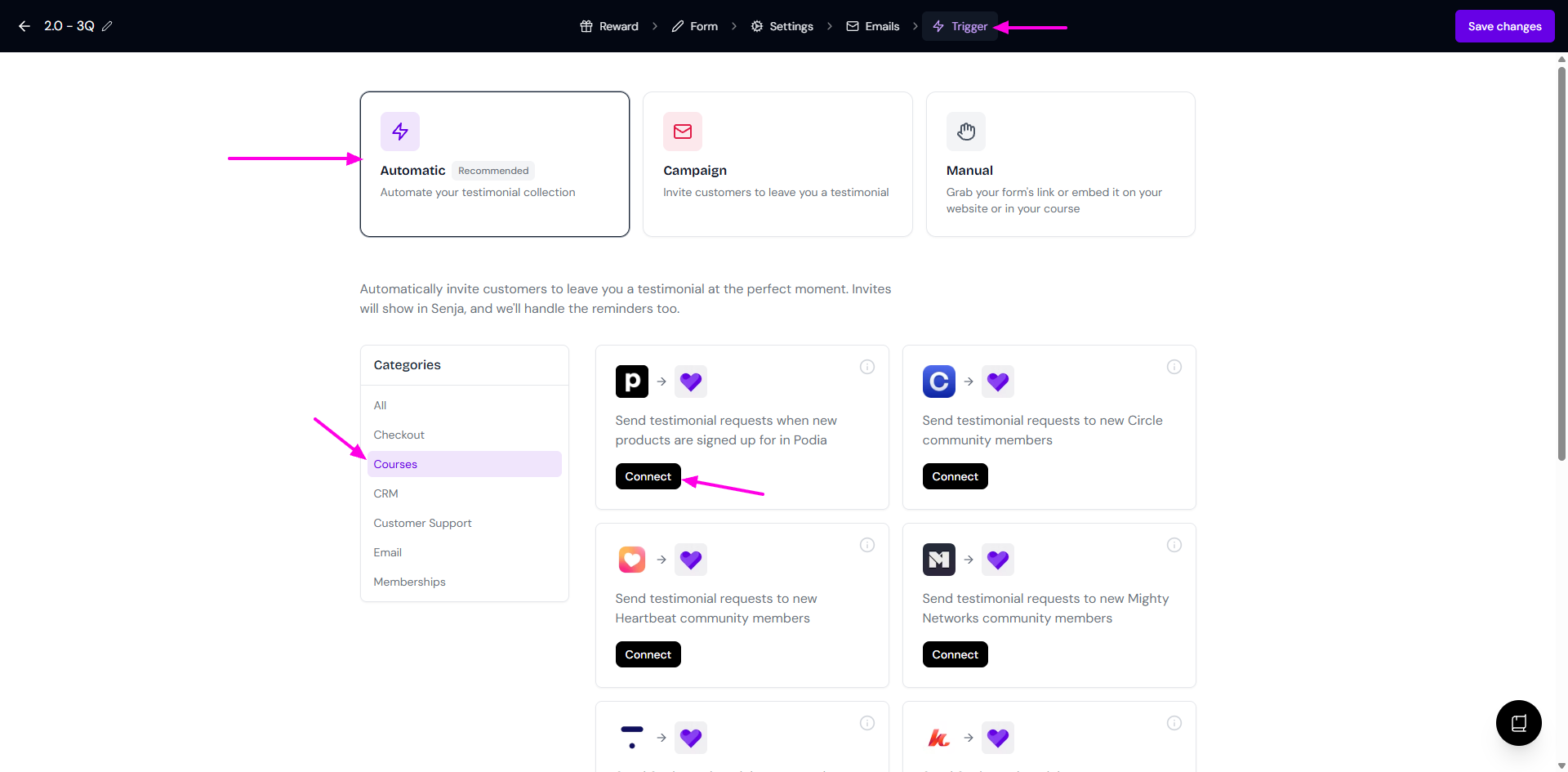
Task: Open info icon on the Circle card
Action: [1174, 367]
